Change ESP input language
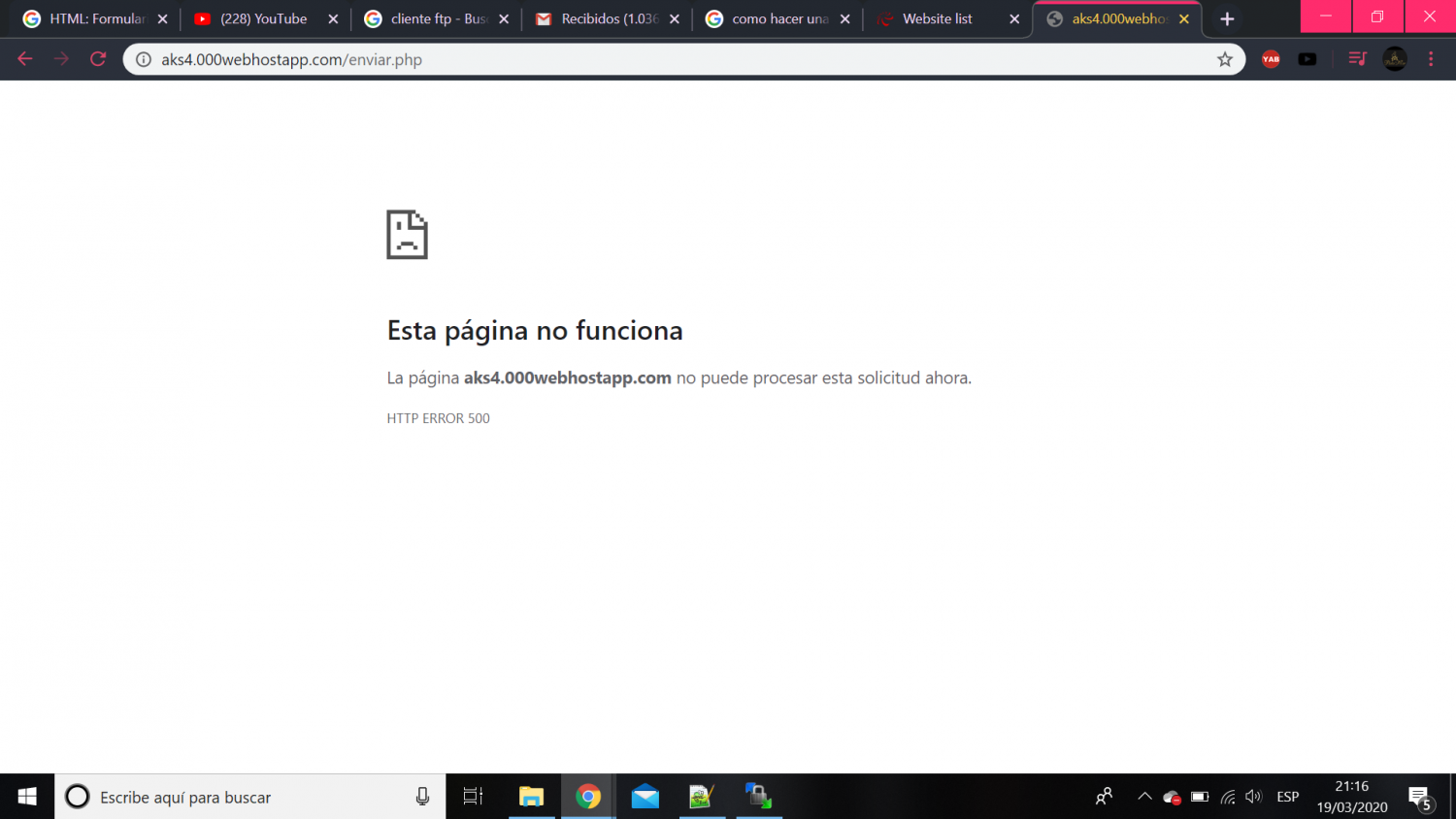 tap(1287, 797)
